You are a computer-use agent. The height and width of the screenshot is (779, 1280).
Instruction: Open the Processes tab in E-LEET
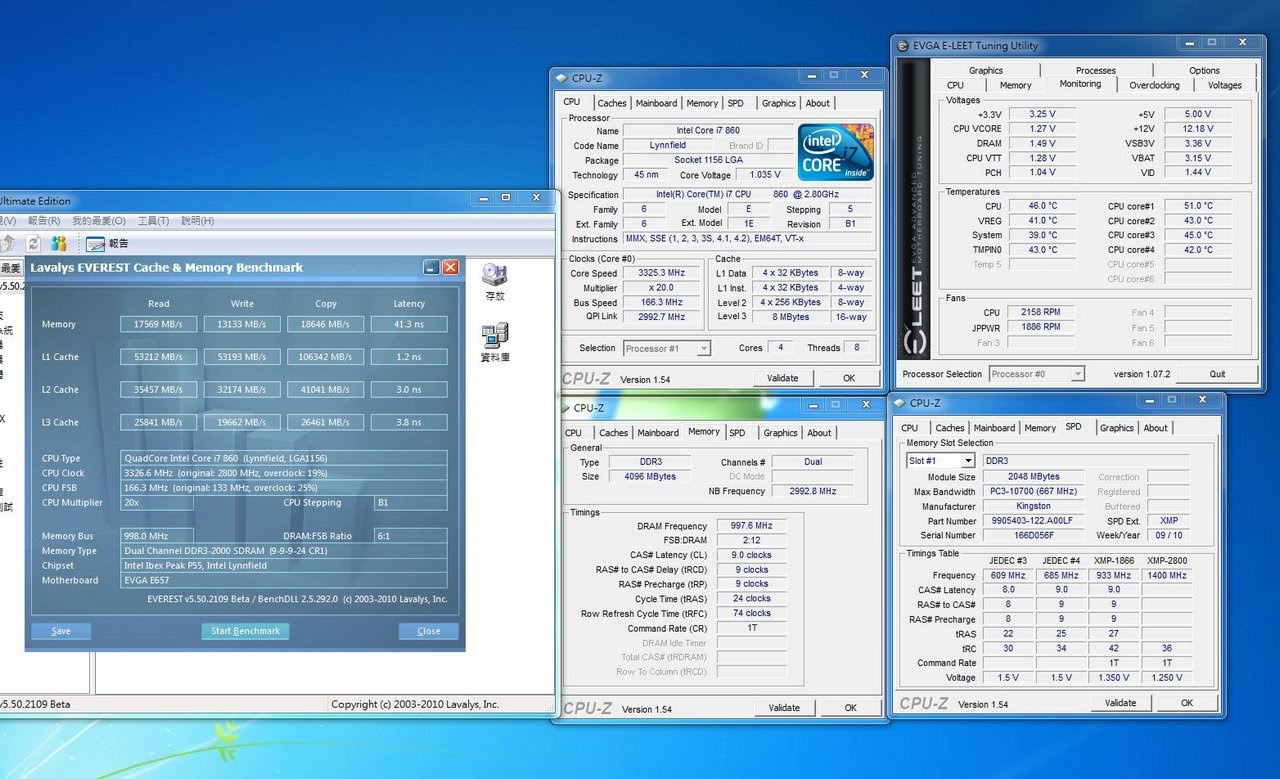[1096, 70]
